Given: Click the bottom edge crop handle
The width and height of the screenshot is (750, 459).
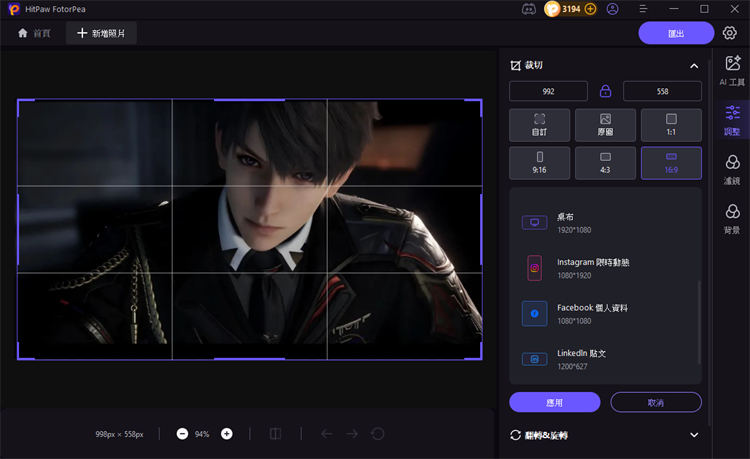Looking at the screenshot, I should [249, 359].
